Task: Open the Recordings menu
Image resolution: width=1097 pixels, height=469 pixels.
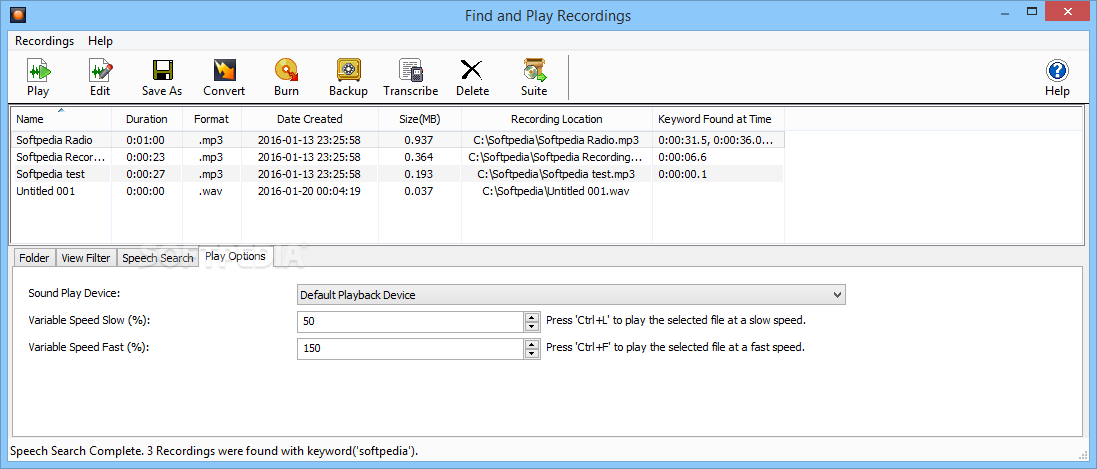Action: point(45,41)
